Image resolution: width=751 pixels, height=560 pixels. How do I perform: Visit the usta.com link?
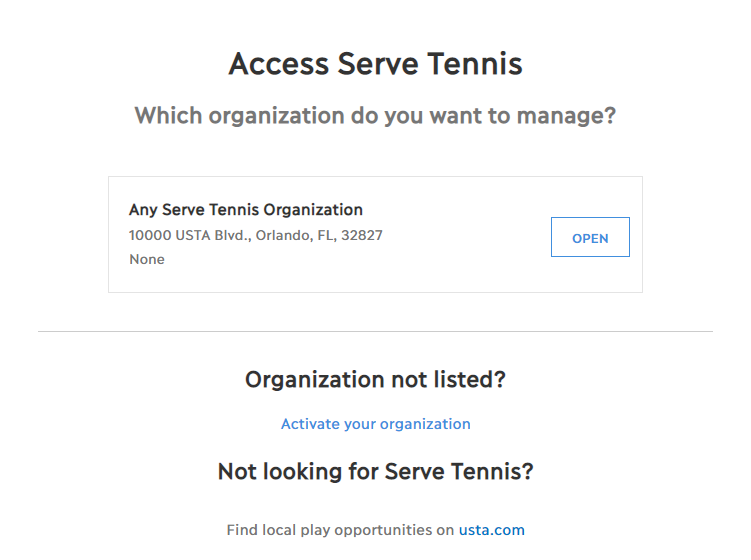pos(491,530)
